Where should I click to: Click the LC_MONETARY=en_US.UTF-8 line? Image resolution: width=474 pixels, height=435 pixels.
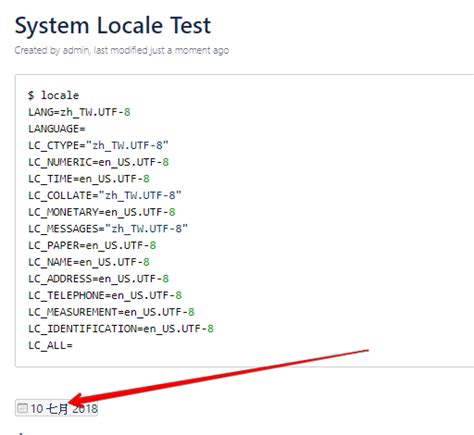pyautogui.click(x=102, y=212)
